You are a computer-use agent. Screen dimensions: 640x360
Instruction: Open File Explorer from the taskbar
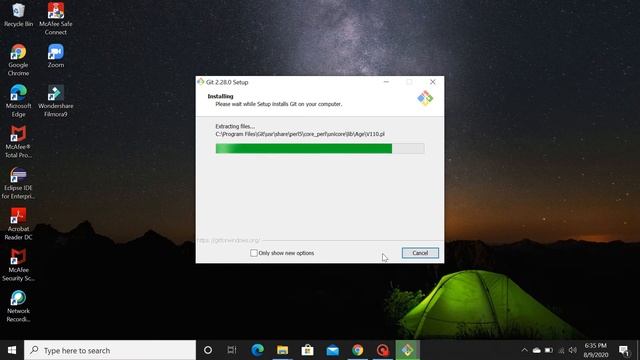click(x=282, y=350)
